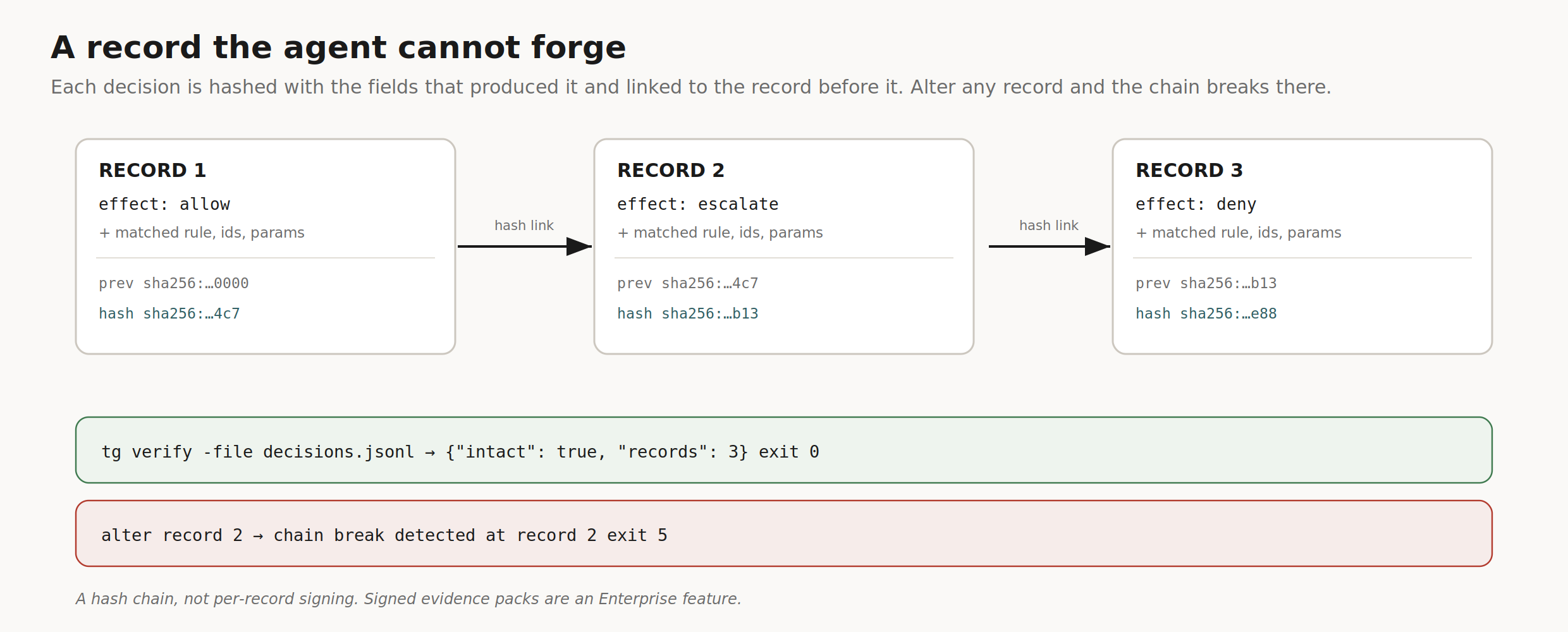Viewport: 1568px width, 632px height.
Task: Click the 'effect: escalate' line
Action: point(698,204)
